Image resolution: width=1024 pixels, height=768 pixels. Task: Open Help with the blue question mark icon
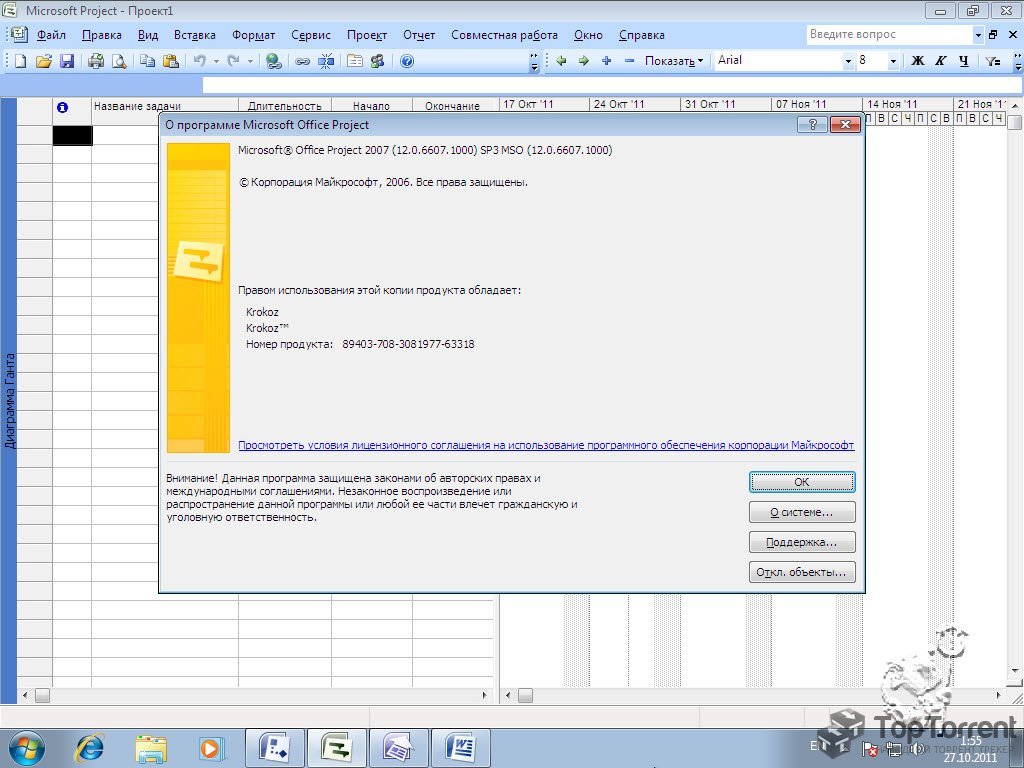pos(407,61)
